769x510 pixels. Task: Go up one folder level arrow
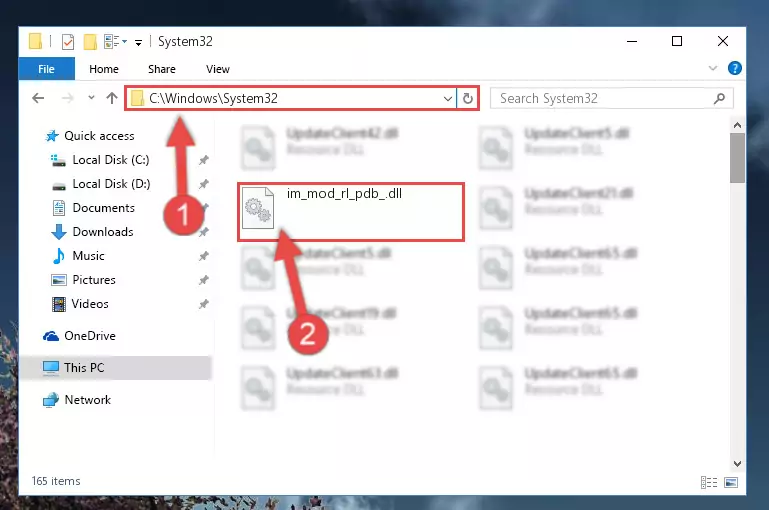[x=112, y=98]
